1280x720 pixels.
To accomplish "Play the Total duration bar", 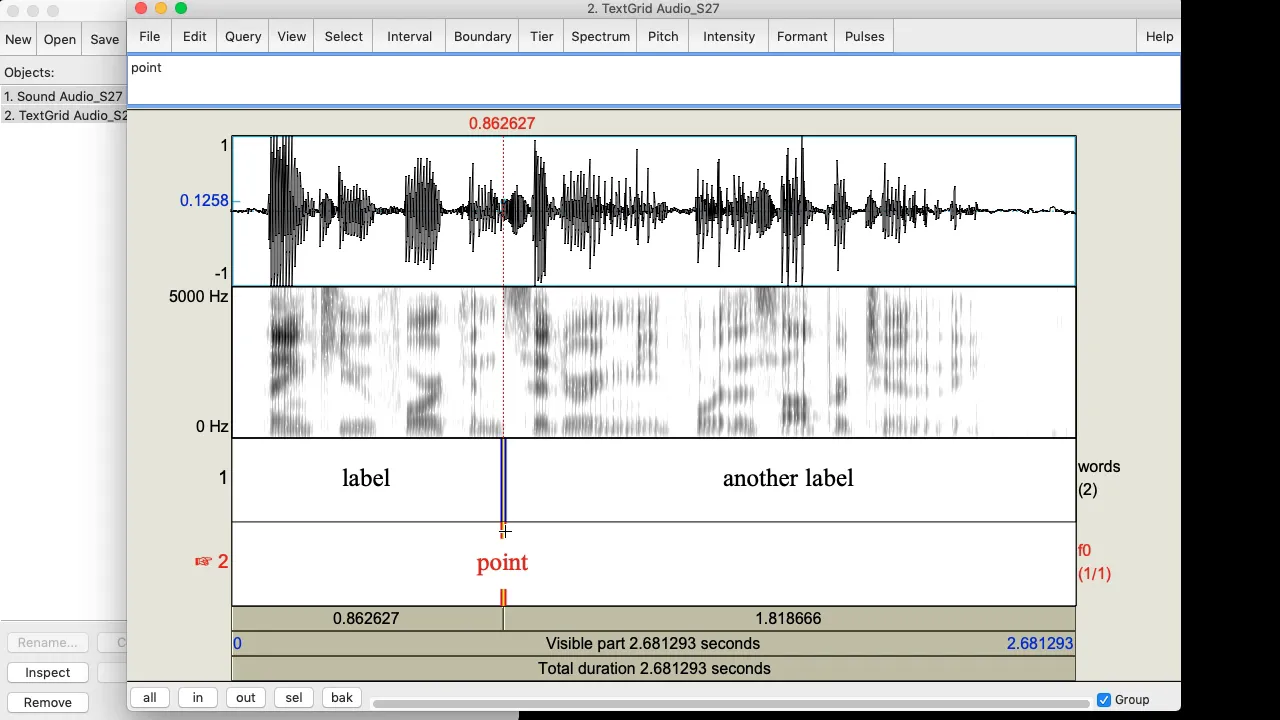I will point(654,668).
